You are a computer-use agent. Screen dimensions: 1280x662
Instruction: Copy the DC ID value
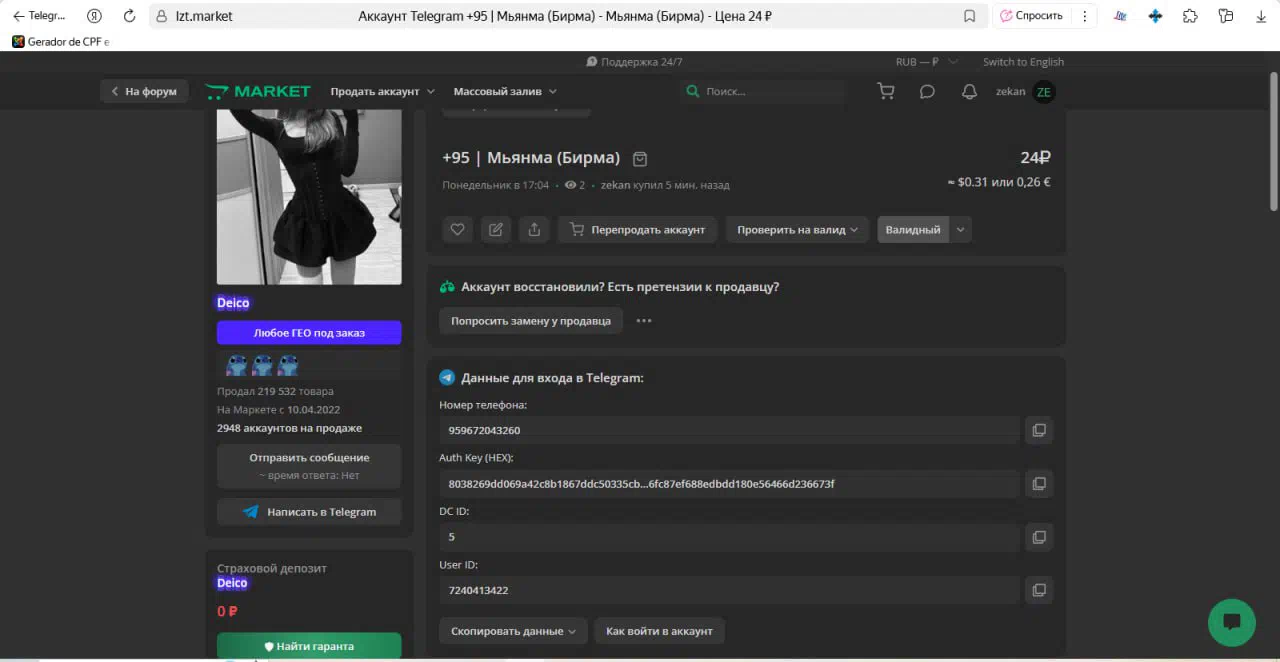point(1039,537)
